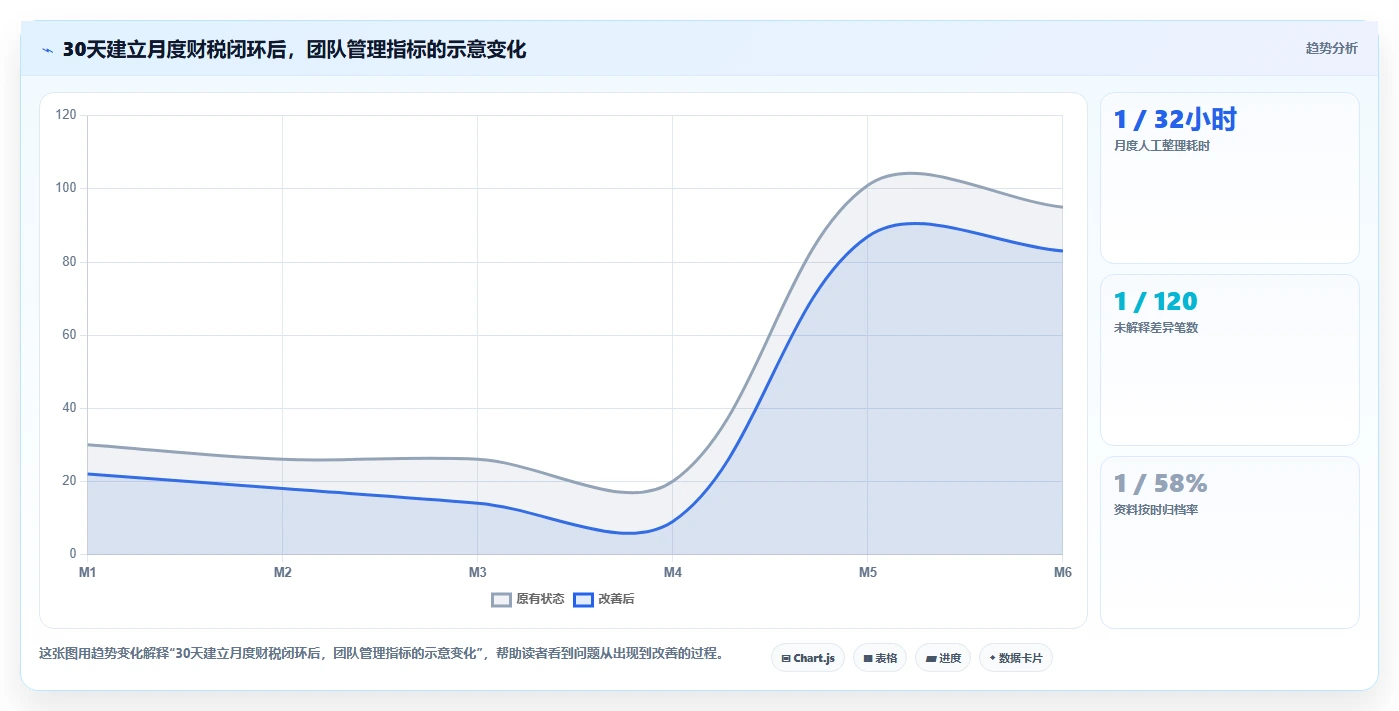Click the 资料按时归档率 card label
This screenshot has width=1399, height=711.
1156,510
